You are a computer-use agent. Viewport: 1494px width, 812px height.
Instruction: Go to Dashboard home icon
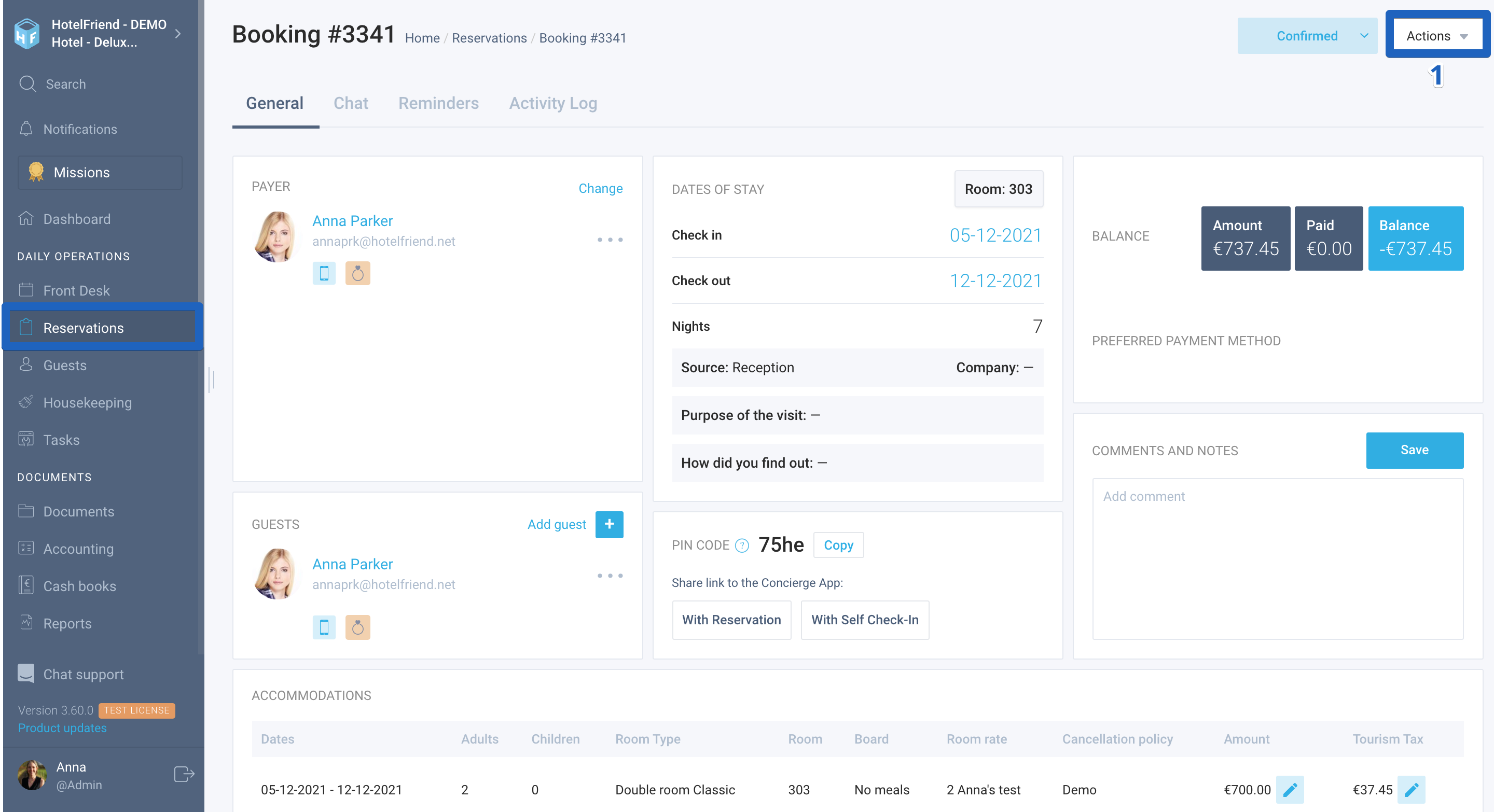tap(26, 218)
